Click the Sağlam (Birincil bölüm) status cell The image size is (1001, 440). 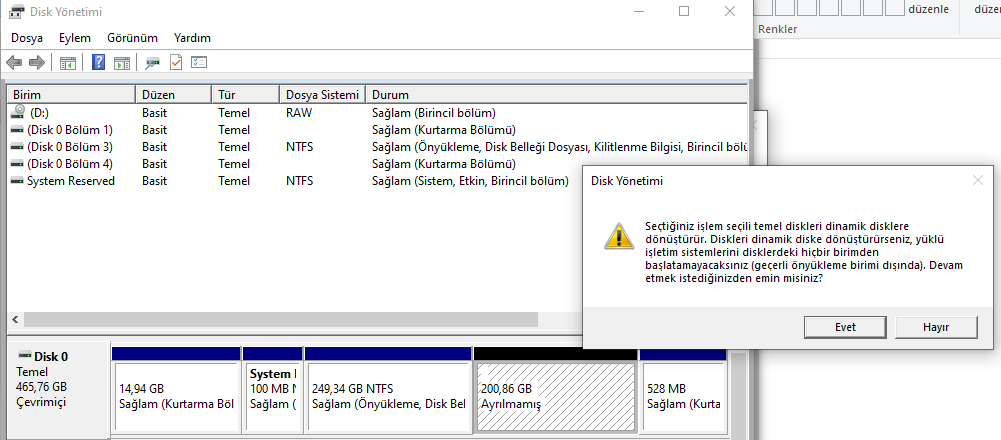coord(434,113)
